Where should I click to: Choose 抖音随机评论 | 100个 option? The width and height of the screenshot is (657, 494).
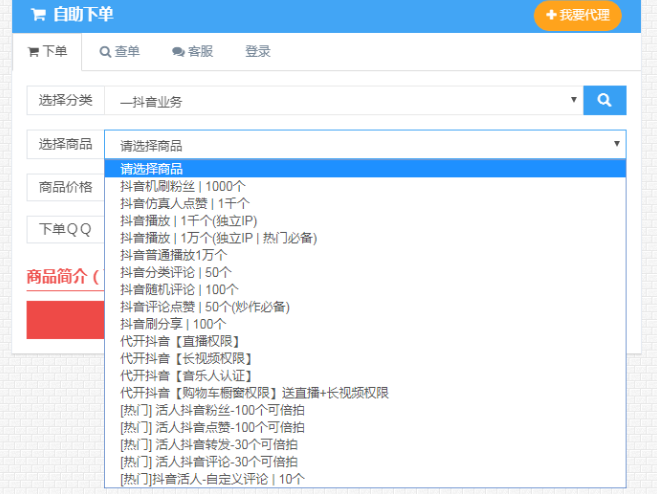click(365, 289)
